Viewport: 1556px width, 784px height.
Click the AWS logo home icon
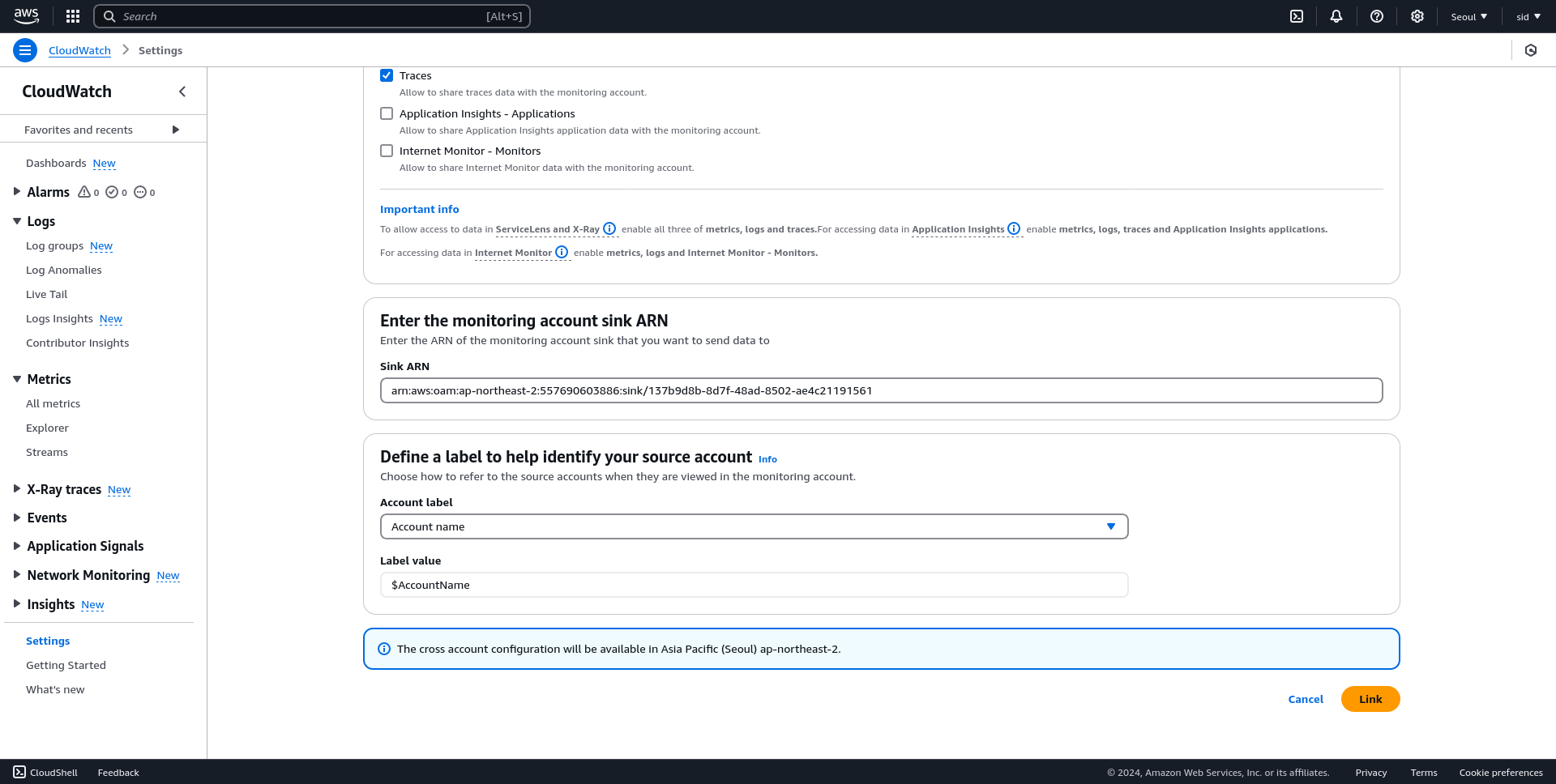pyautogui.click(x=26, y=16)
